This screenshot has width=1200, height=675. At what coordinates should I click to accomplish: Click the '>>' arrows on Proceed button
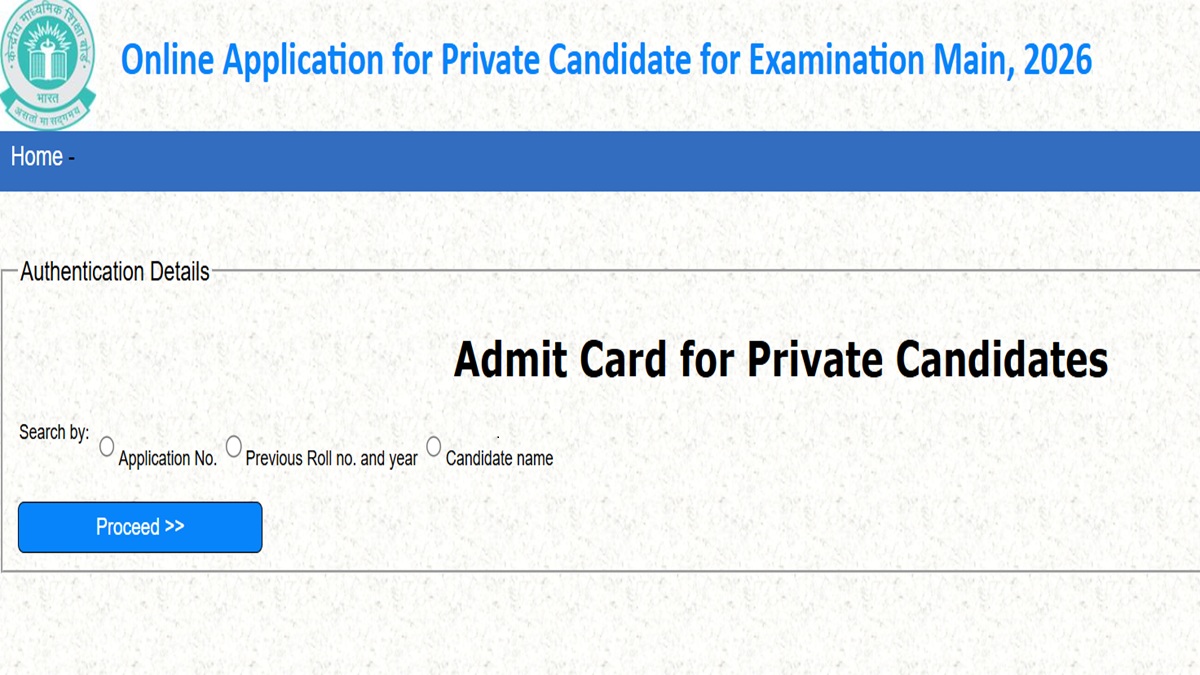174,526
